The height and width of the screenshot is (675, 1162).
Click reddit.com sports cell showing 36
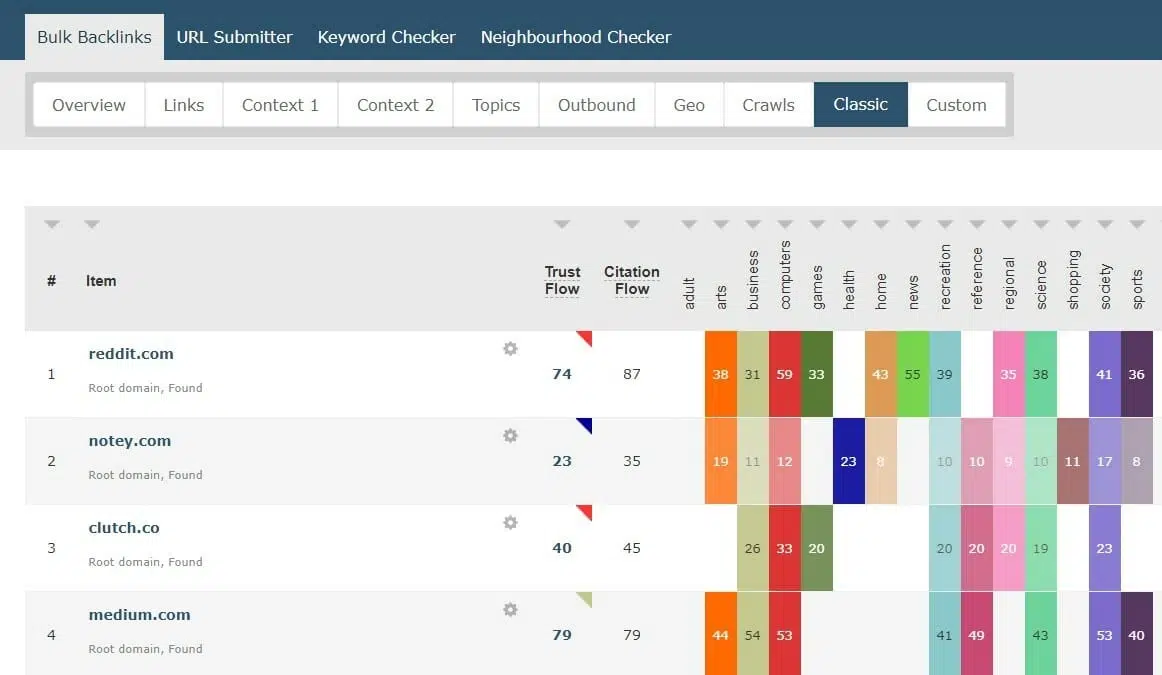coord(1137,374)
